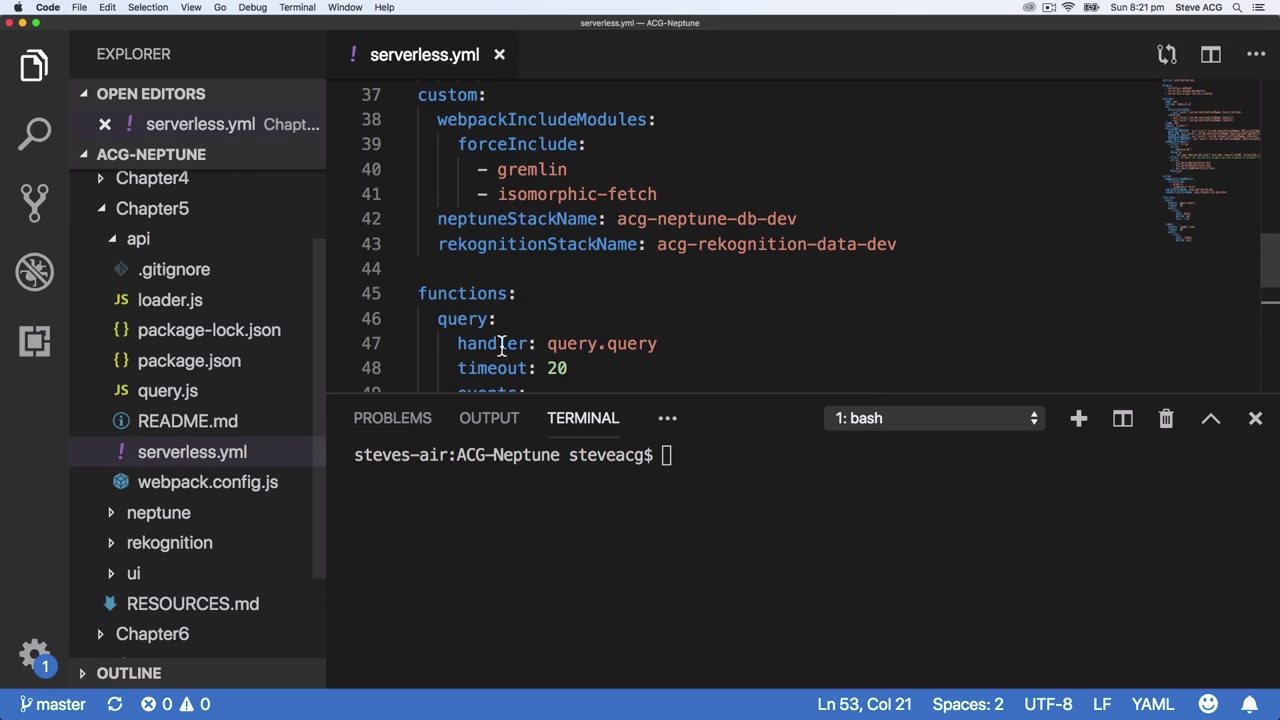Split the editor right

pyautogui.click(x=1211, y=55)
